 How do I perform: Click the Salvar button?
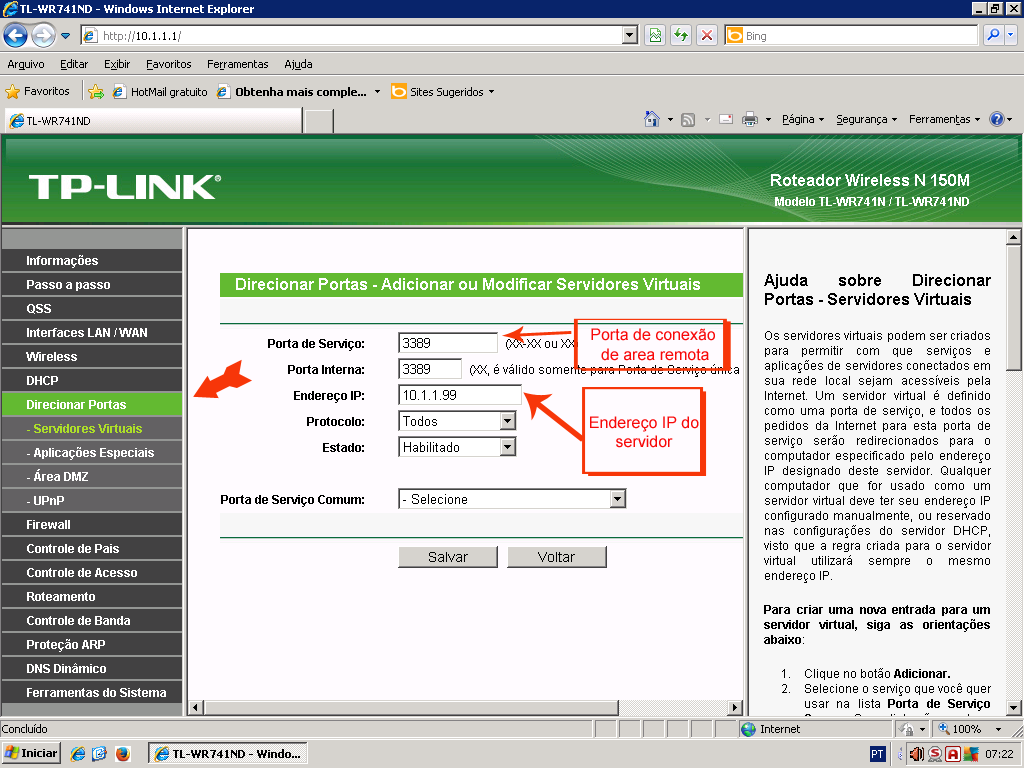(x=448, y=557)
